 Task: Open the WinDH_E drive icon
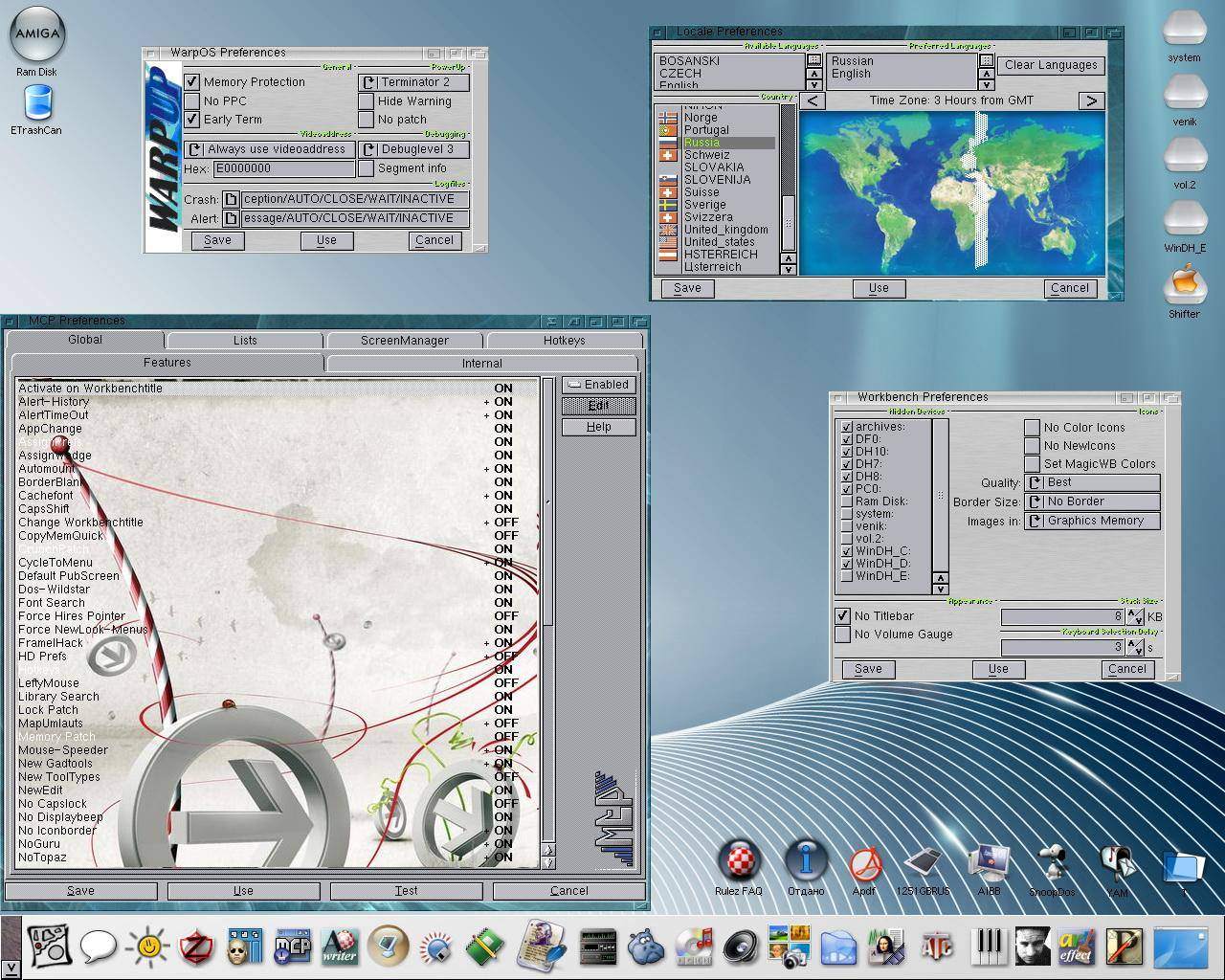click(x=1185, y=219)
